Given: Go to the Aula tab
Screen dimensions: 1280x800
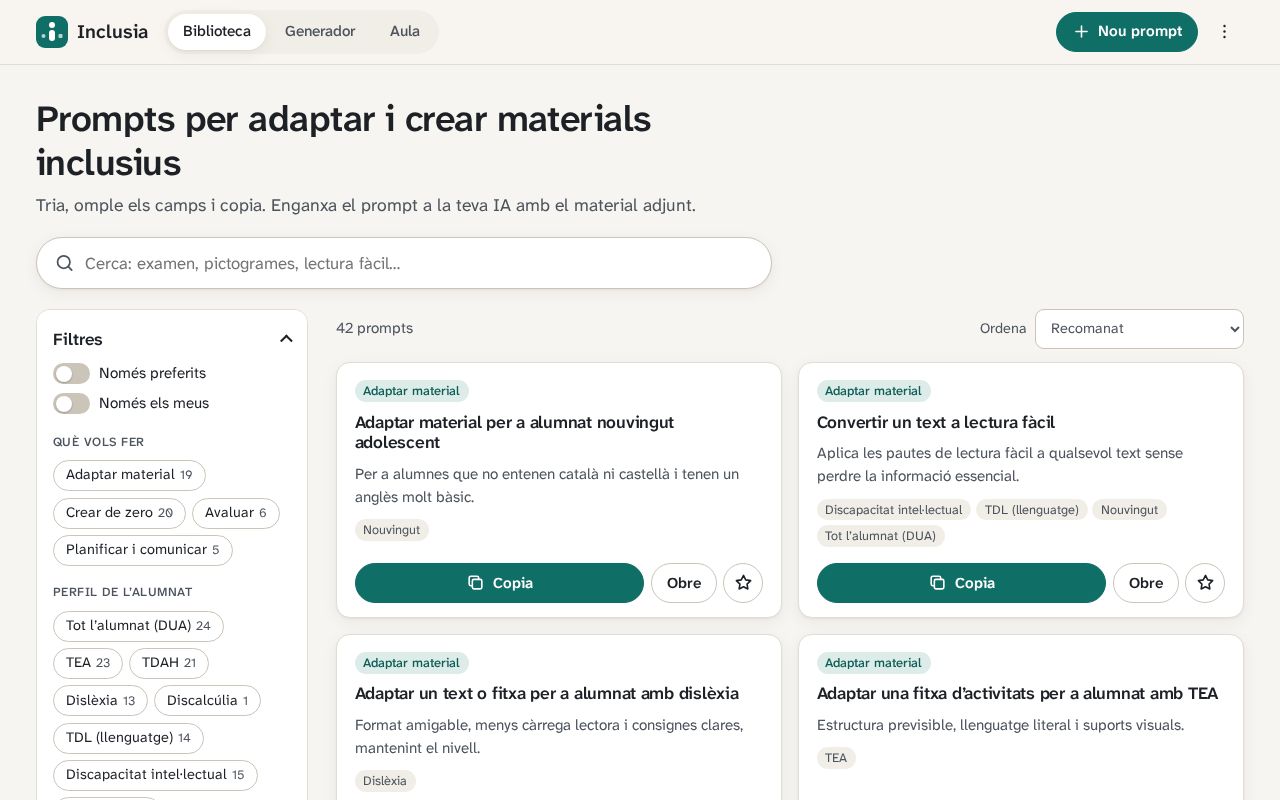Looking at the screenshot, I should pyautogui.click(x=405, y=32).
